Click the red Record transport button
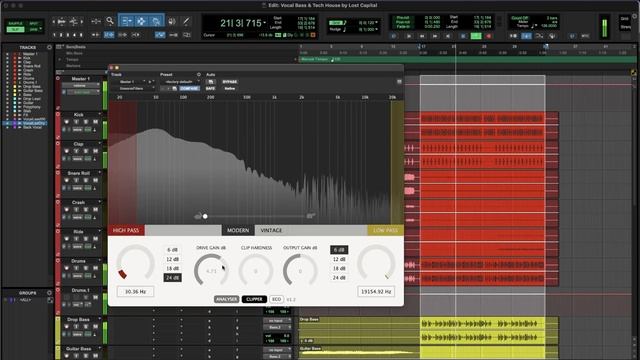This screenshot has height=360, width=640. [489, 36]
